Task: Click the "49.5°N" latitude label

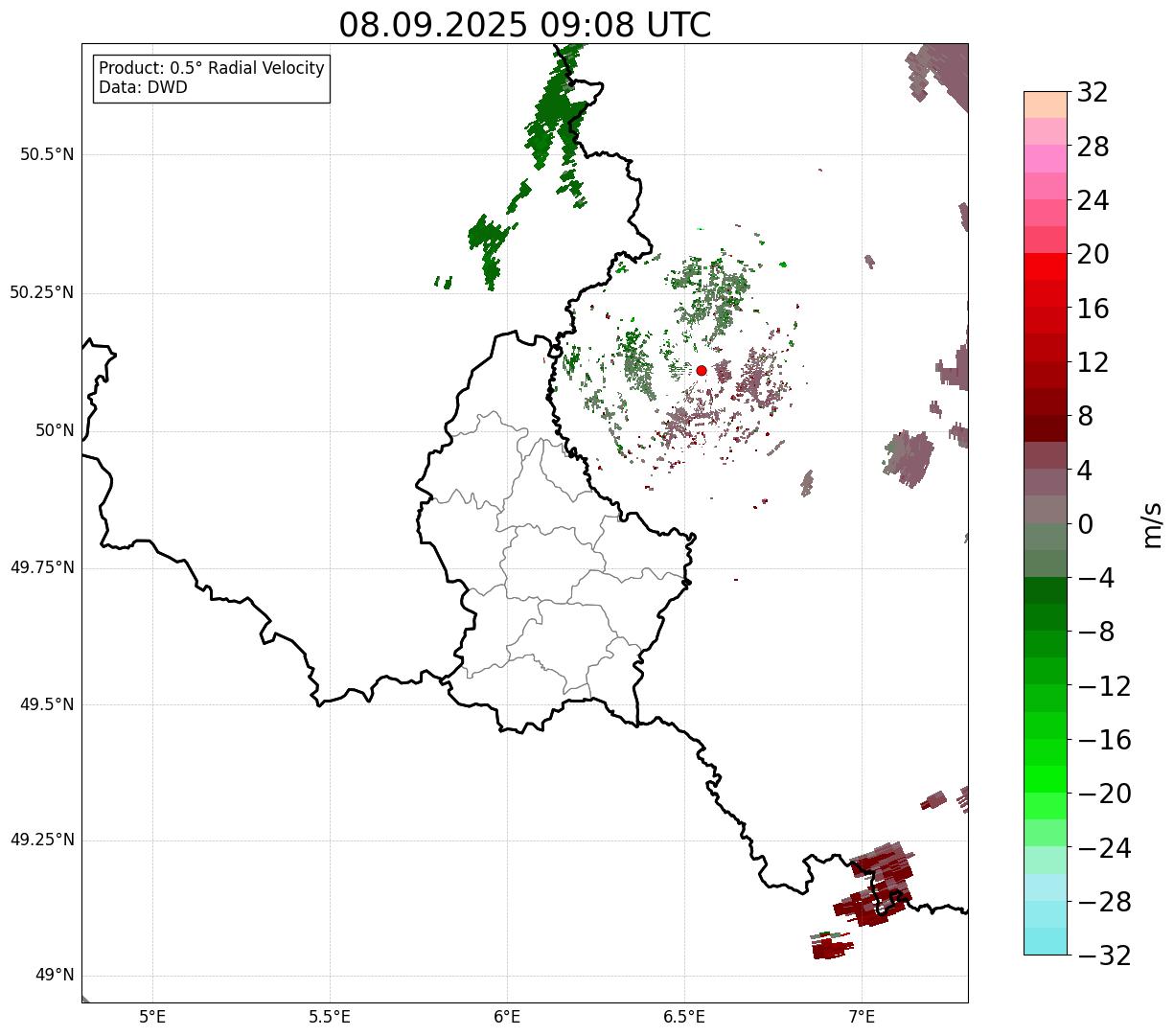Action: pyautogui.click(x=47, y=704)
